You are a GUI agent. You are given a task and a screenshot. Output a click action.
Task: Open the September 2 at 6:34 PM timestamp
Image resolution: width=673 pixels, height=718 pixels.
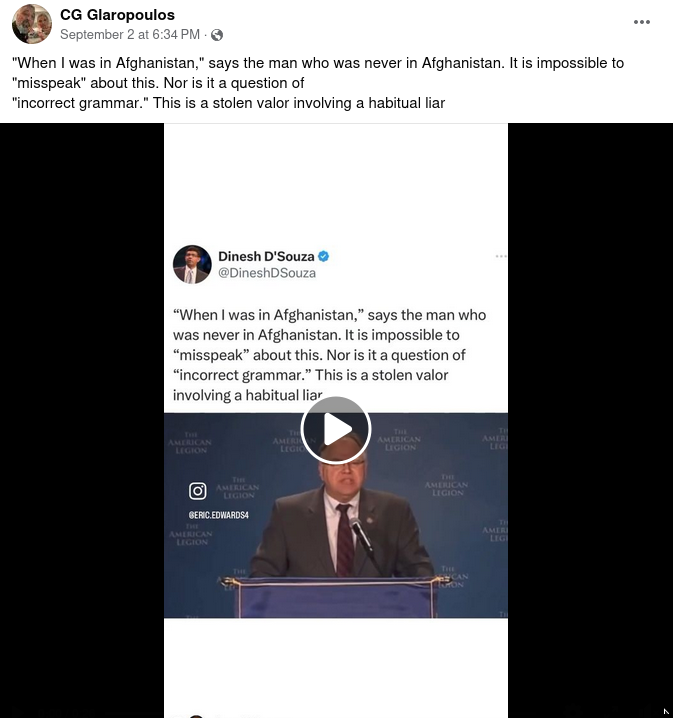[x=130, y=35]
